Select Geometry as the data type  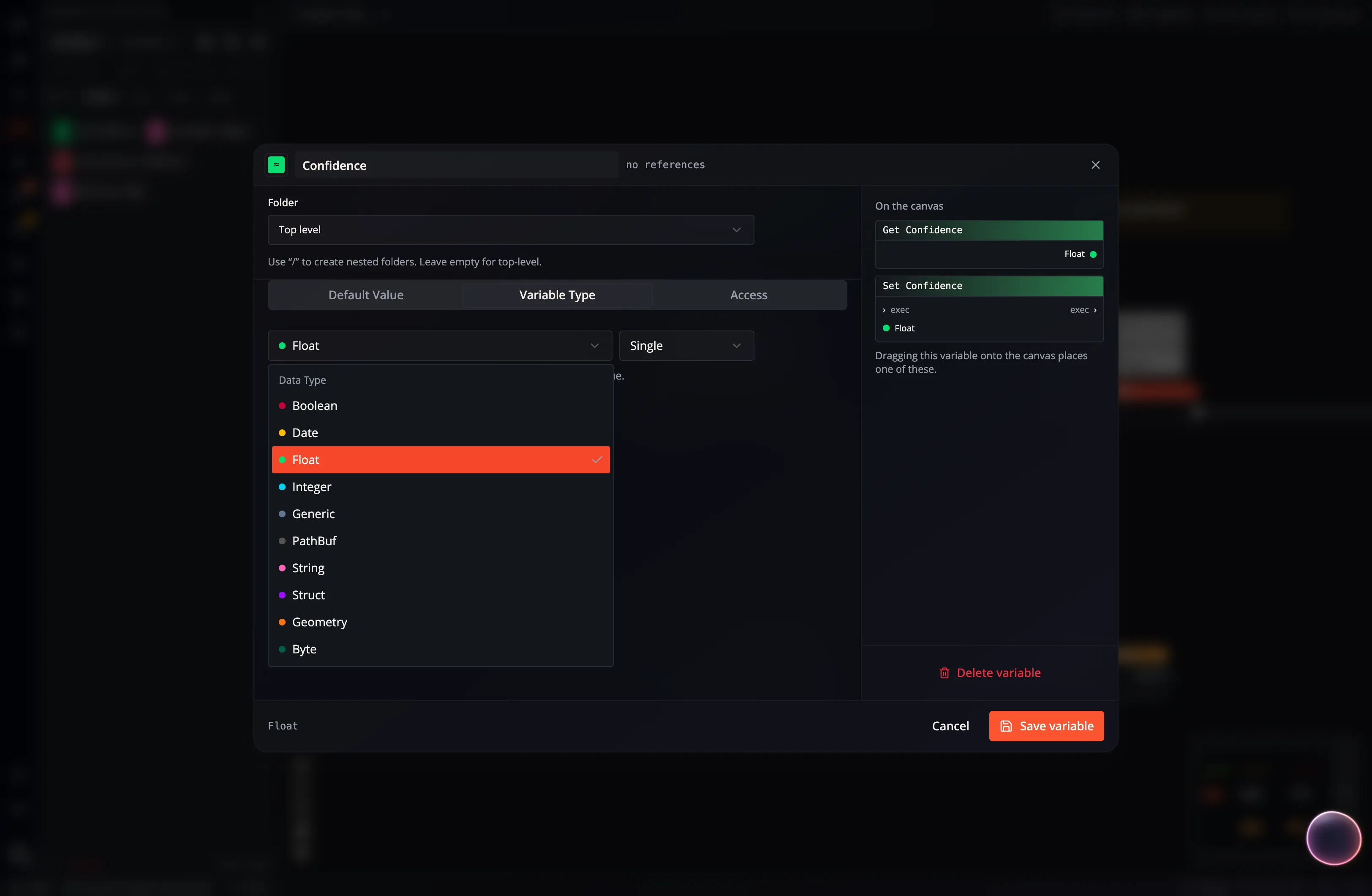click(441, 622)
